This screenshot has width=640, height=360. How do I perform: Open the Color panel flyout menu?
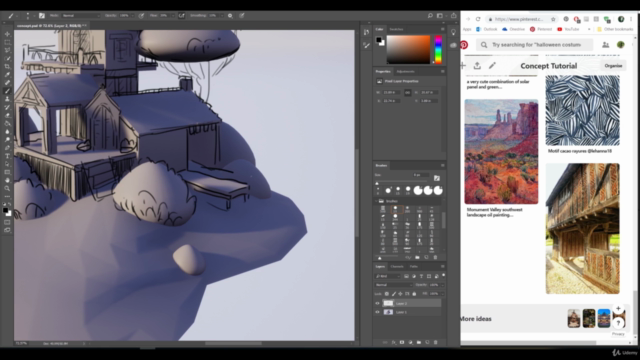(x=442, y=29)
